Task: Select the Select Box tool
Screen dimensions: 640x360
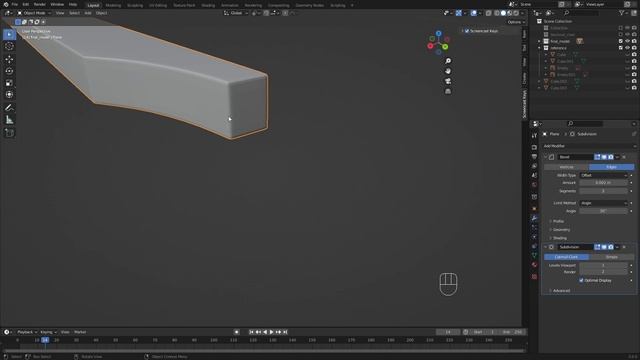Action: (9, 34)
